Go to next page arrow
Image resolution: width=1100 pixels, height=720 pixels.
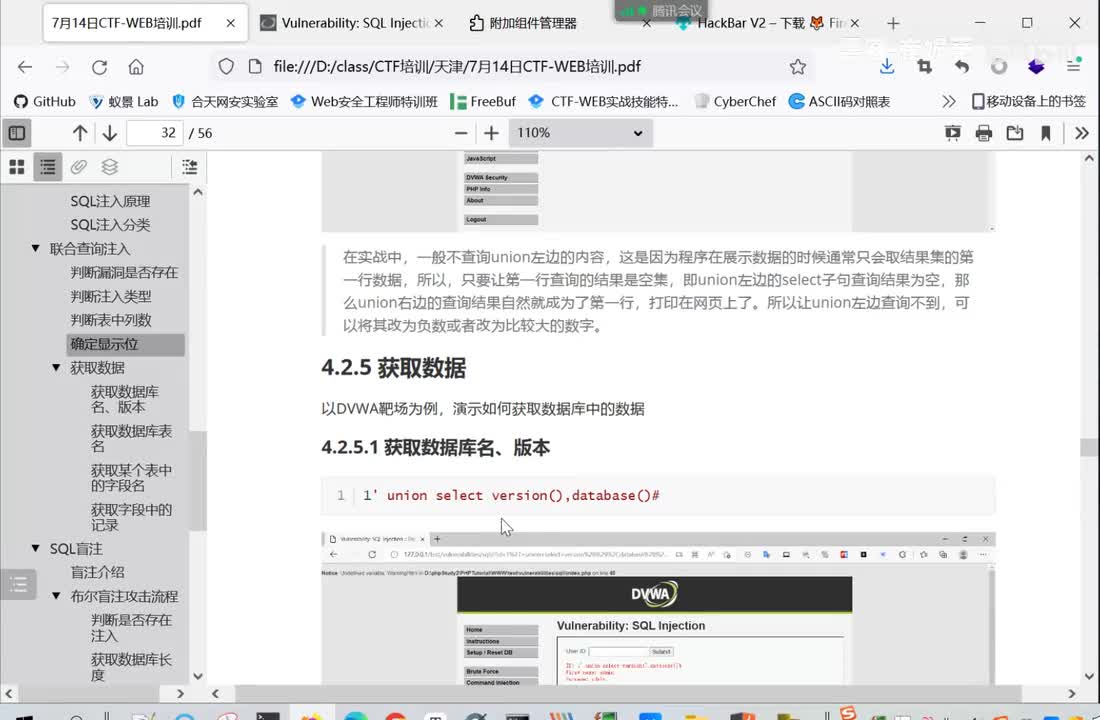click(x=109, y=133)
